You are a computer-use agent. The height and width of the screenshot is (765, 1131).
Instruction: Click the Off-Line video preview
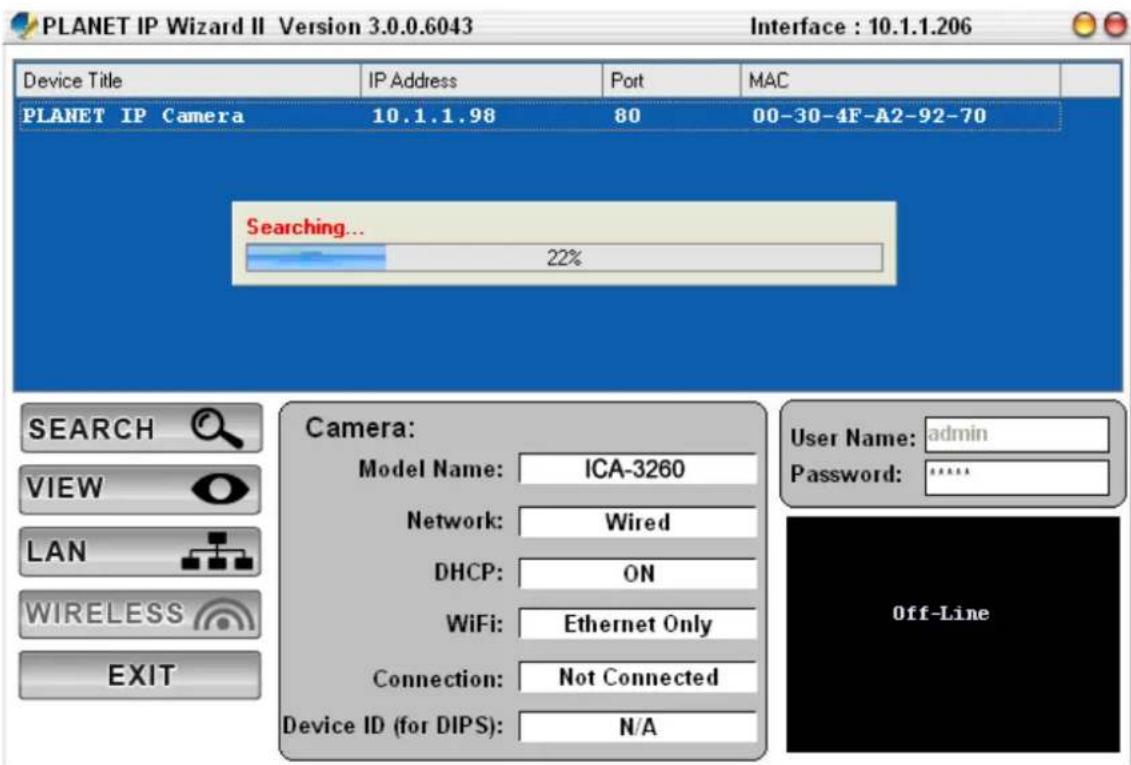tap(953, 634)
